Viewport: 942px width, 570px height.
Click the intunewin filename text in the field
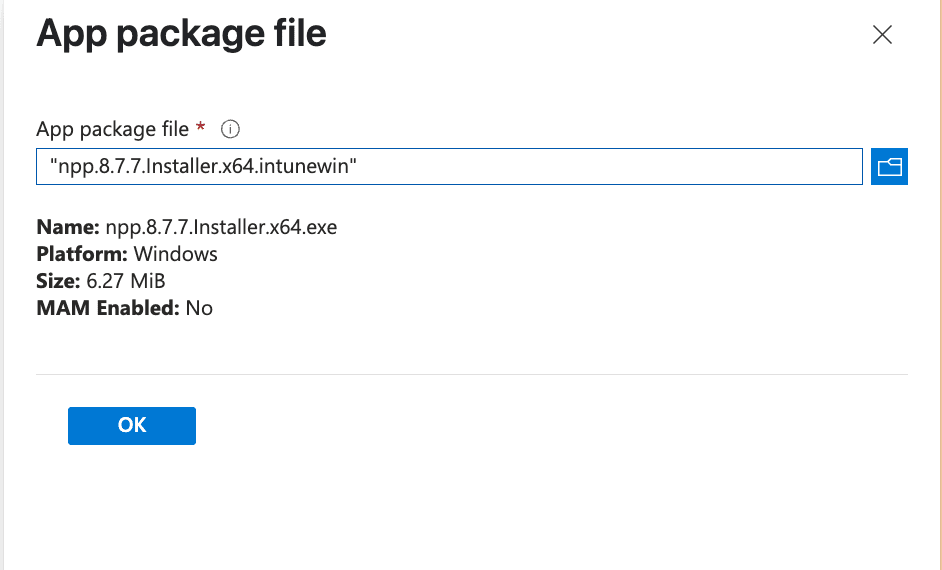pyautogui.click(x=204, y=167)
